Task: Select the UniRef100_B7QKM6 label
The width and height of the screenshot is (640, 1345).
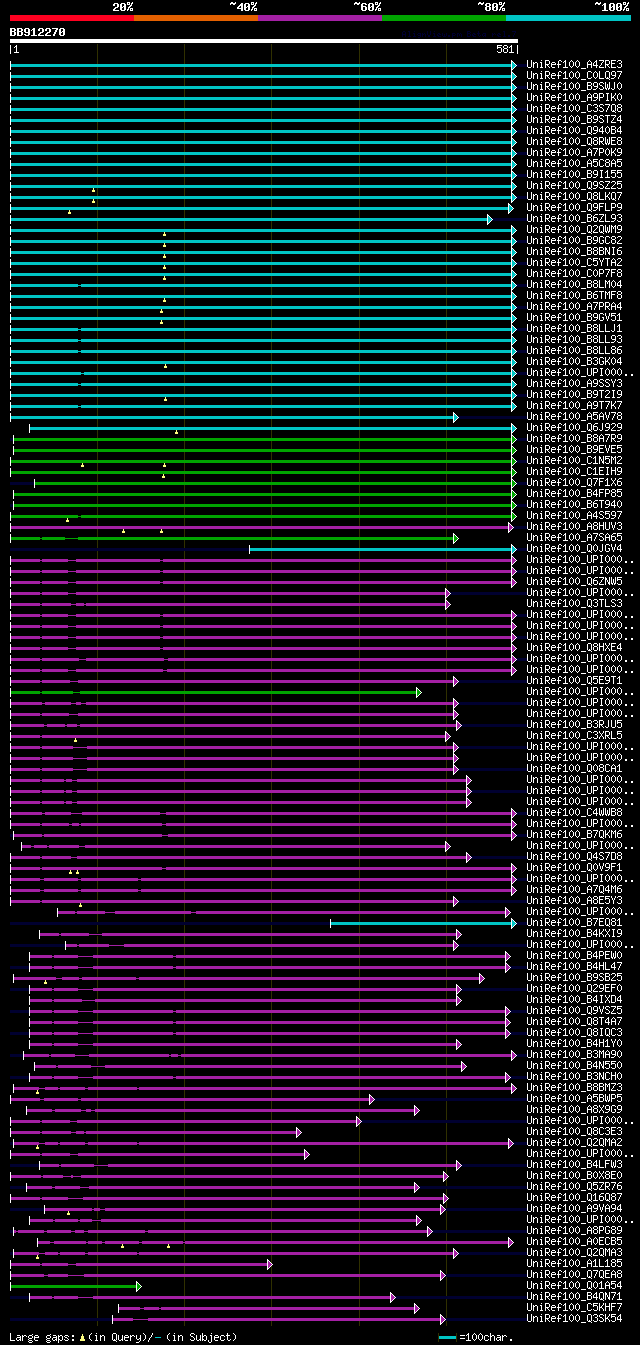Action: point(574,834)
